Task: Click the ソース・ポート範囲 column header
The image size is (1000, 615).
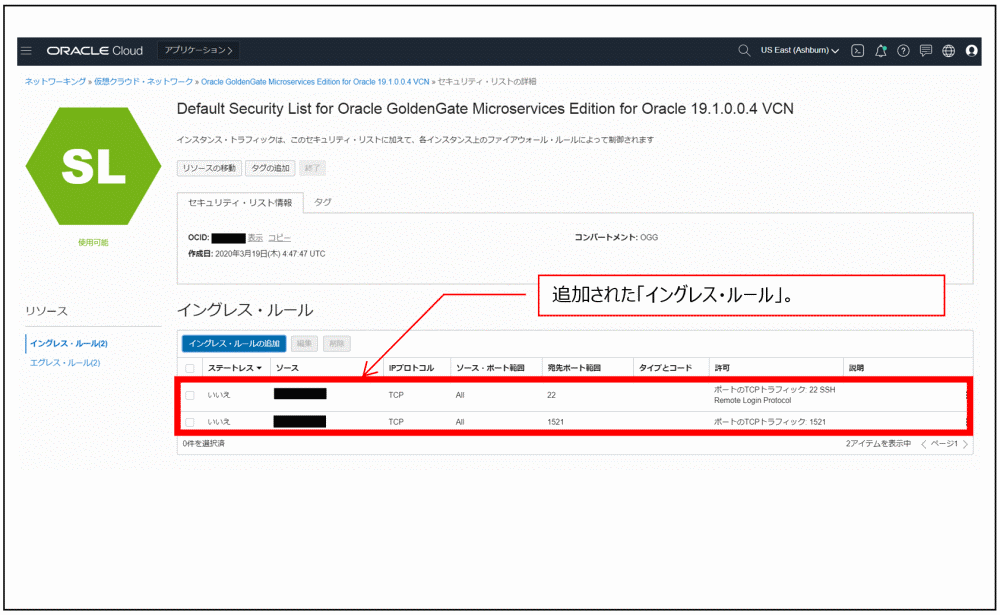Action: point(490,368)
